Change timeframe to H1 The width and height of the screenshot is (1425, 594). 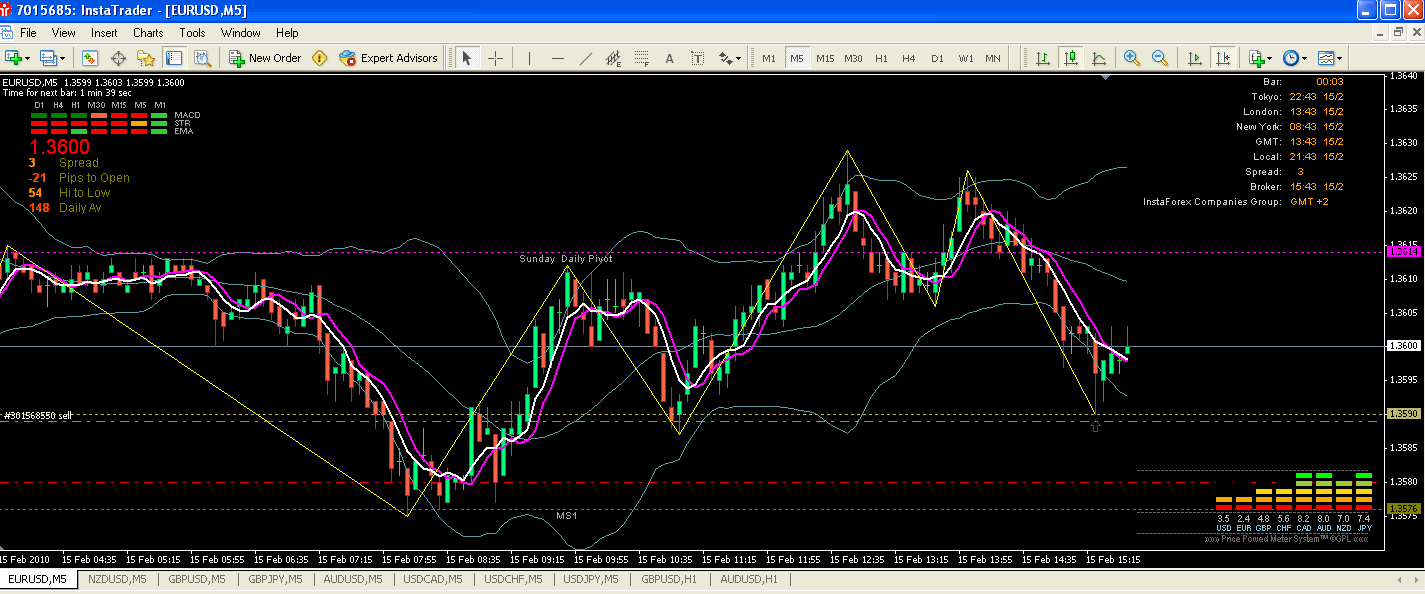[x=881, y=58]
